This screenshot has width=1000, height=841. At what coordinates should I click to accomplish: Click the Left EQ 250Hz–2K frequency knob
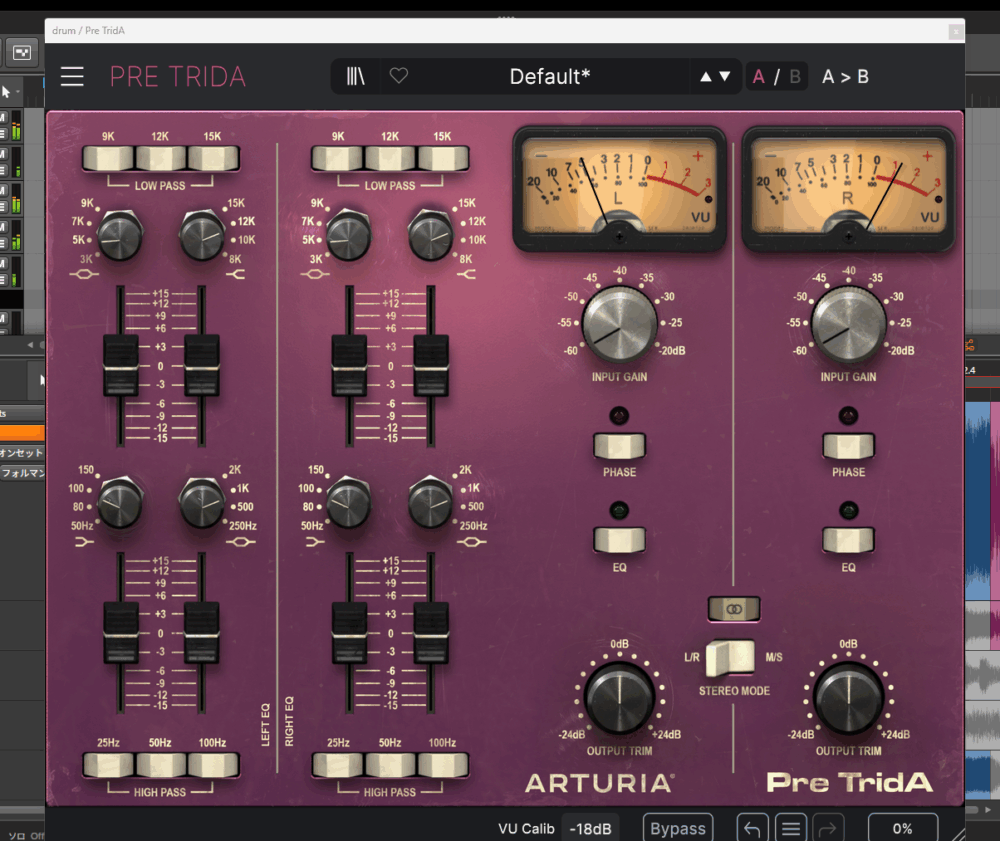202,502
